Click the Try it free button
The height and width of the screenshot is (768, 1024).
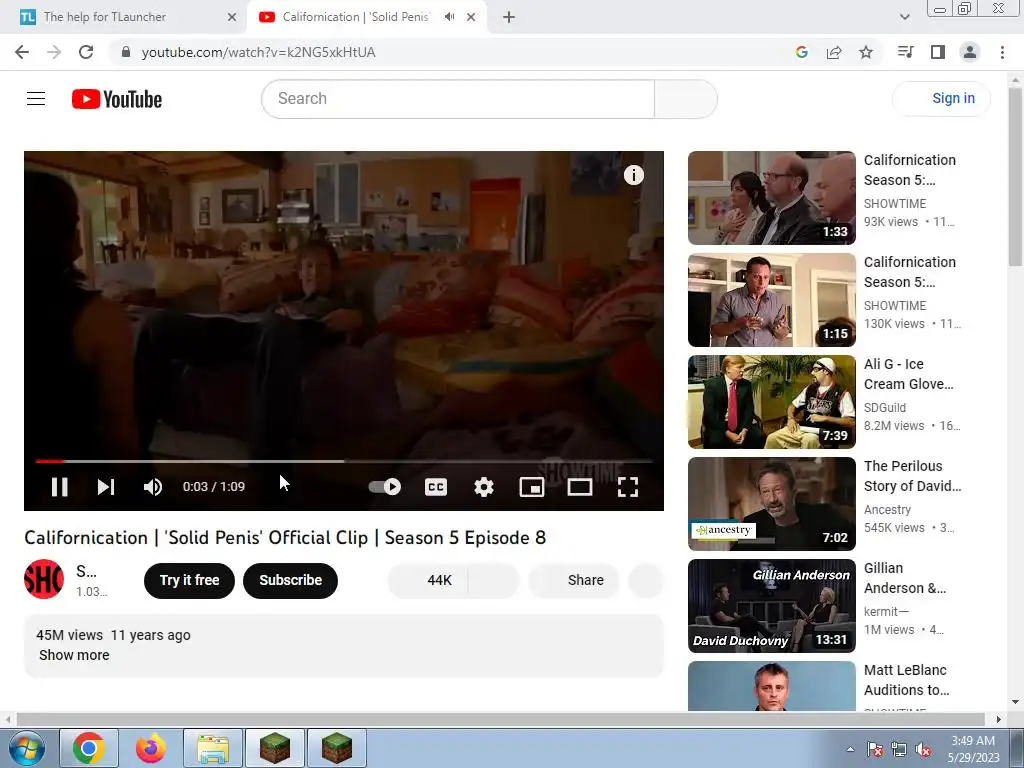[x=189, y=580]
